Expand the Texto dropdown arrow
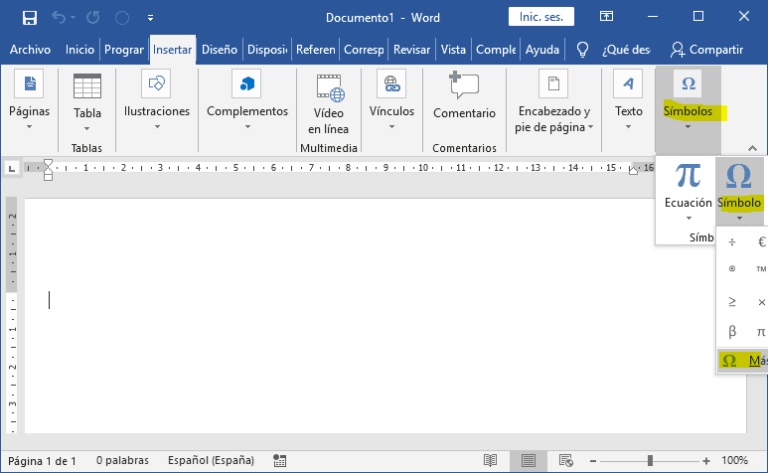Viewport: 768px width, 473px height. click(x=628, y=127)
